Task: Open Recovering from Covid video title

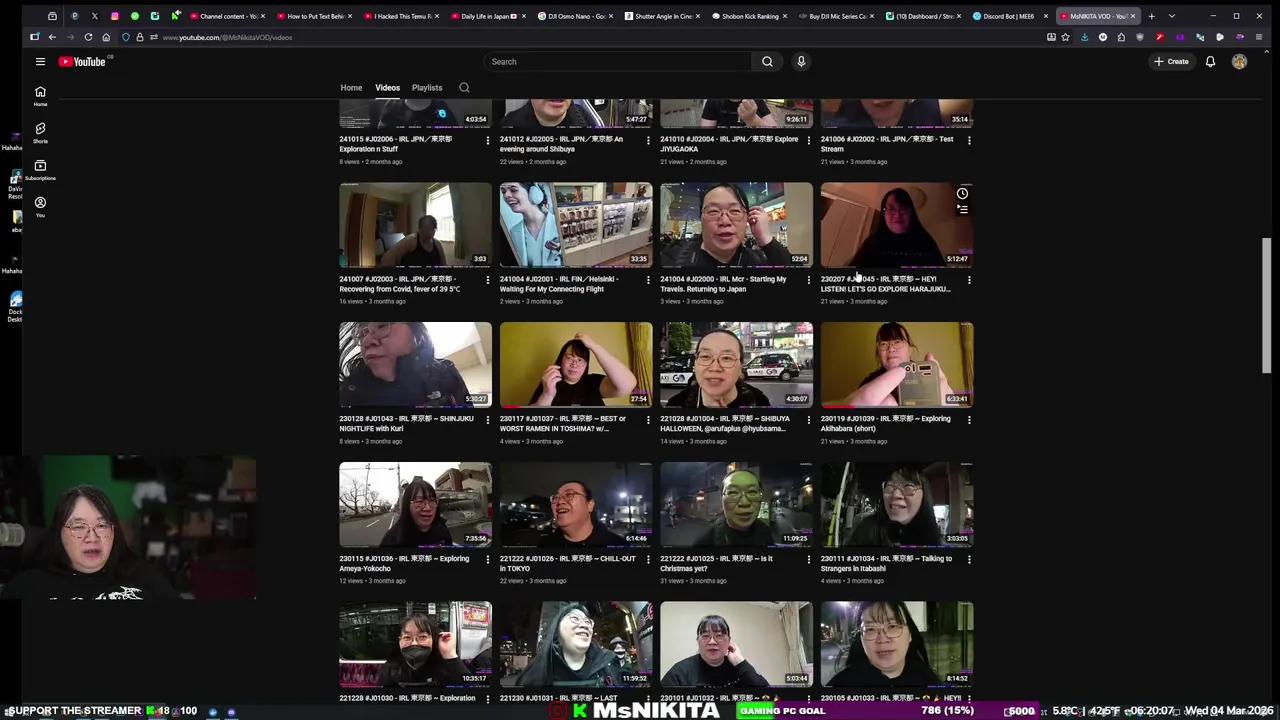Action: pyautogui.click(x=400, y=284)
